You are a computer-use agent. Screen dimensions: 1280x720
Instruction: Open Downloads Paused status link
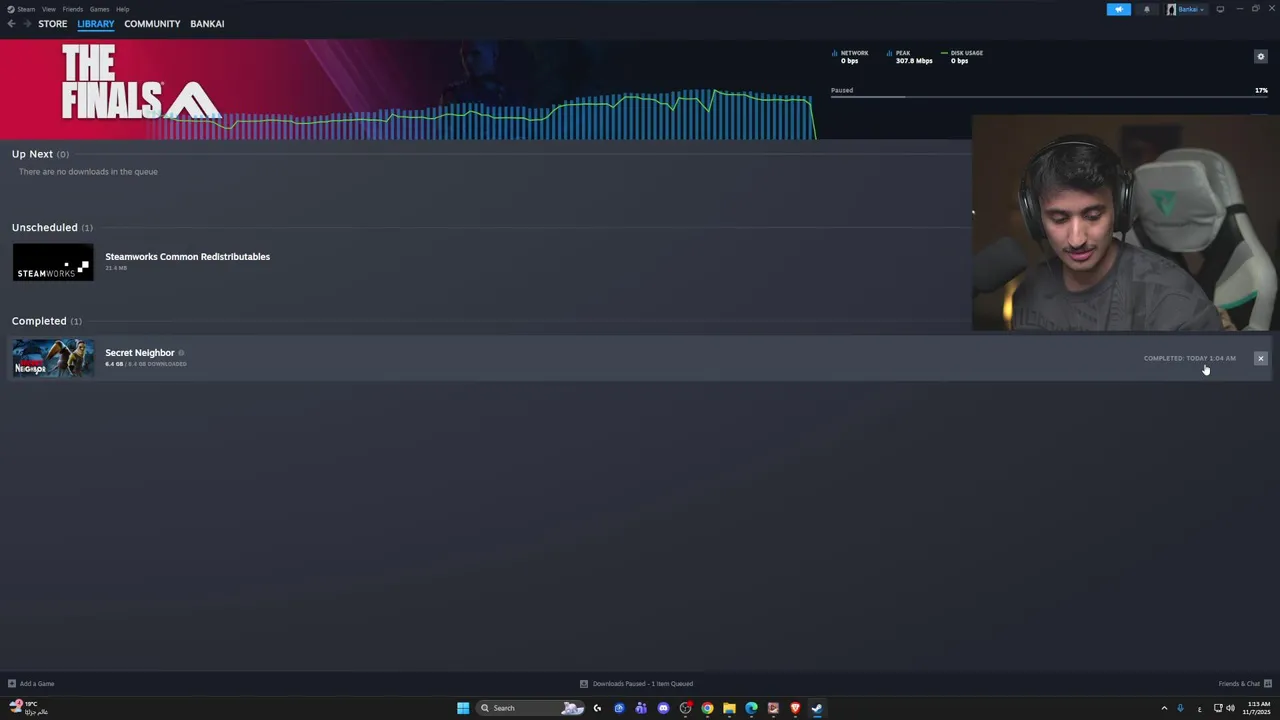pos(637,684)
